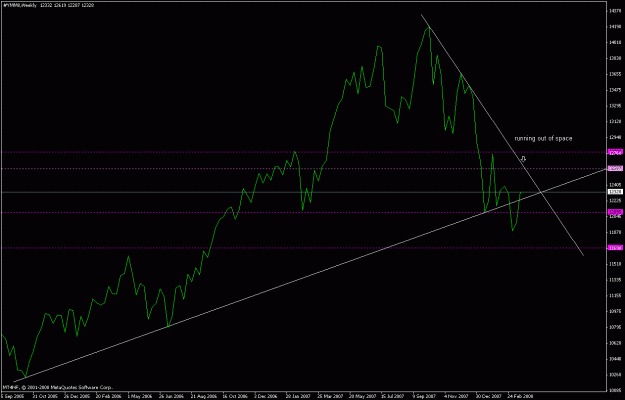625x400 pixels.
Task: Click the 25 Mar 2007 date label
Action: pyautogui.click(x=330, y=396)
